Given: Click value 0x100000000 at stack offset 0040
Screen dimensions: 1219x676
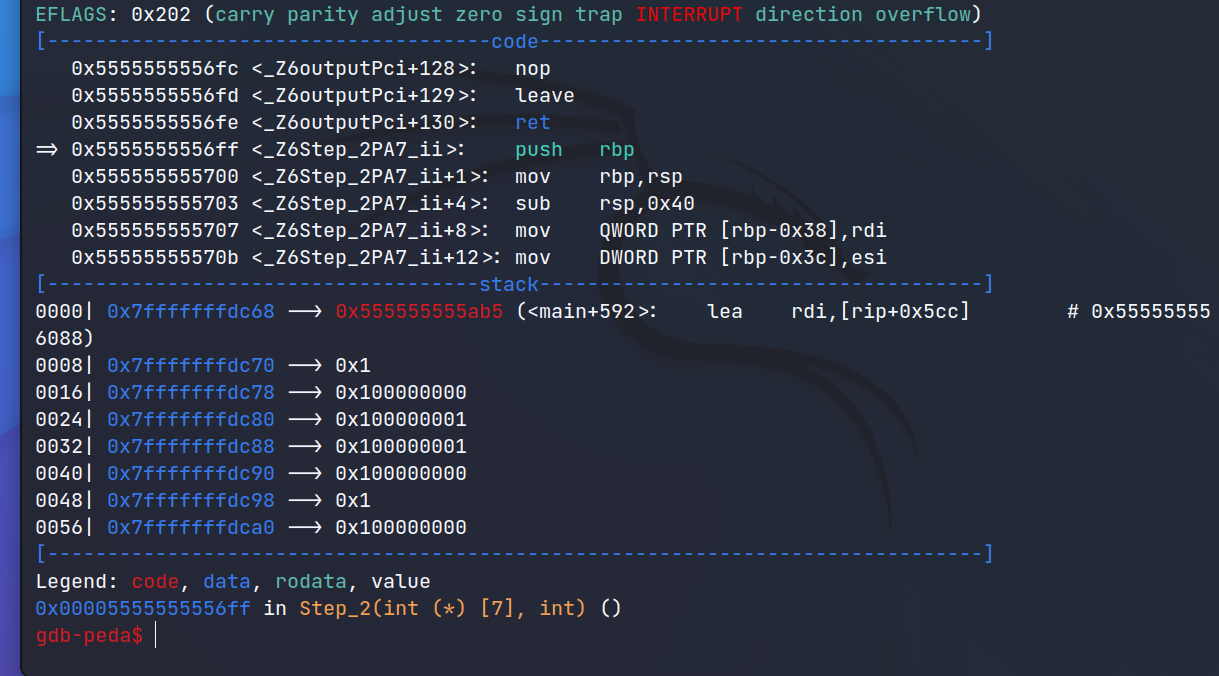Looking at the screenshot, I should 401,474.
